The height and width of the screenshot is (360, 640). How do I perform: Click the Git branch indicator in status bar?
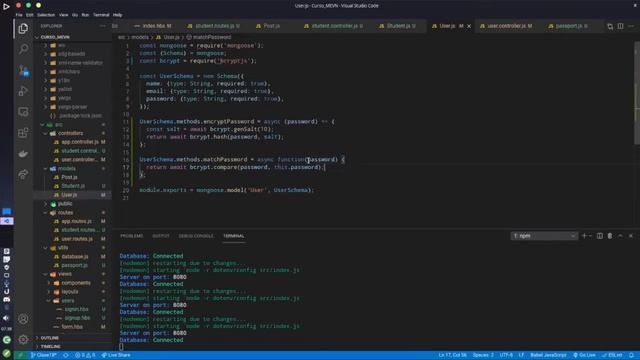pyautogui.click(x=44, y=355)
